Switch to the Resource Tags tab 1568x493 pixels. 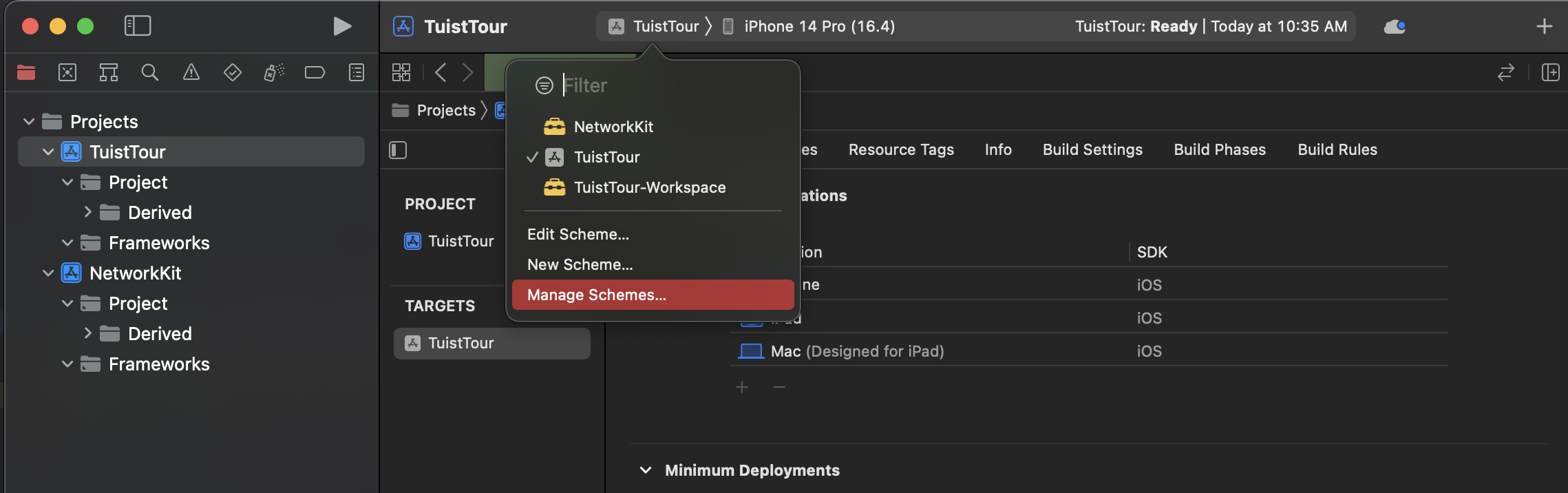point(901,149)
